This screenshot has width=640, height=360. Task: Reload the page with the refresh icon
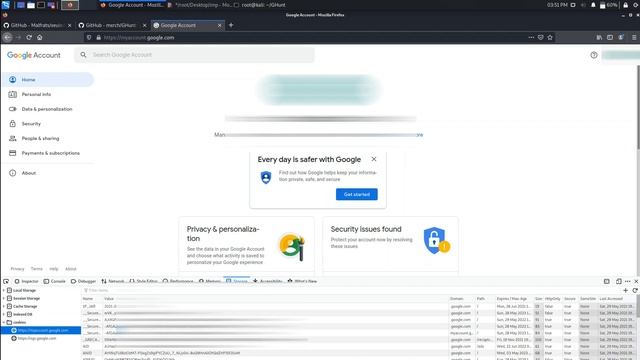click(x=29, y=38)
